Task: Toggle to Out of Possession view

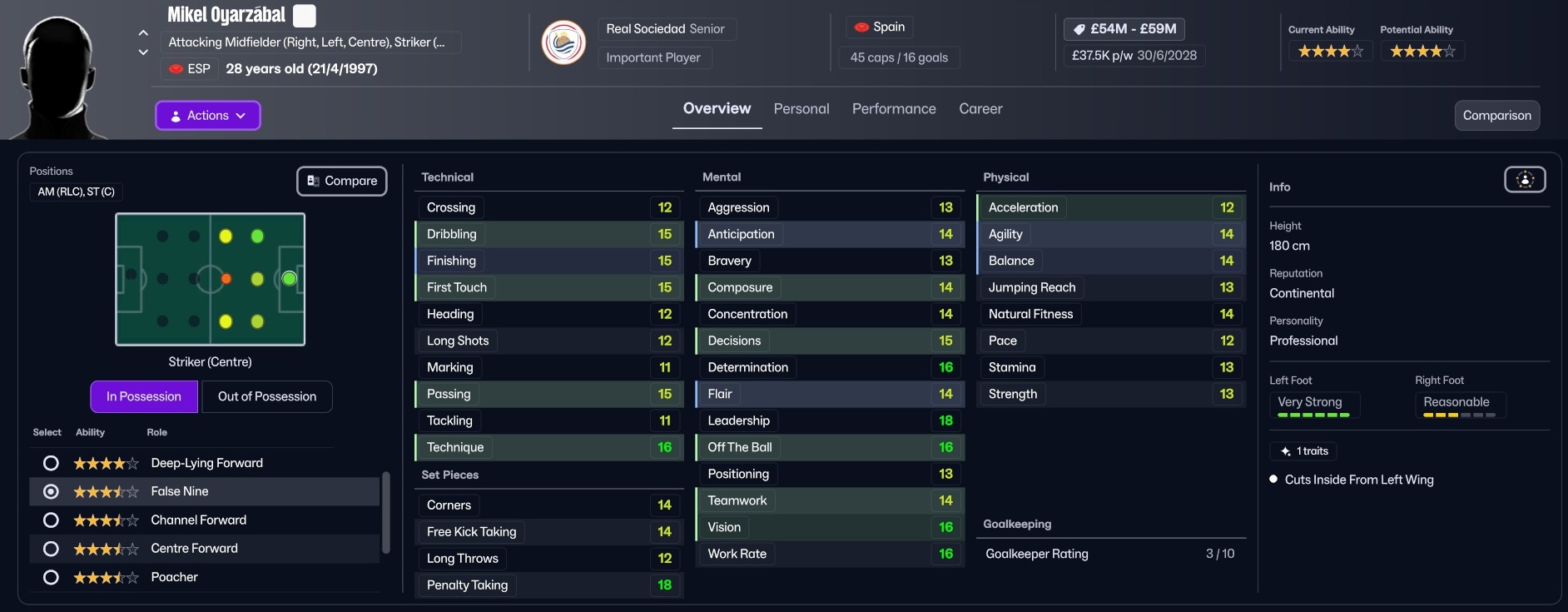Action: pos(266,396)
